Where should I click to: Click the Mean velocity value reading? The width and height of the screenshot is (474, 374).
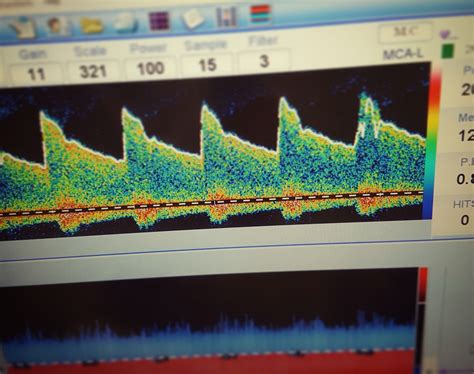coord(466,136)
